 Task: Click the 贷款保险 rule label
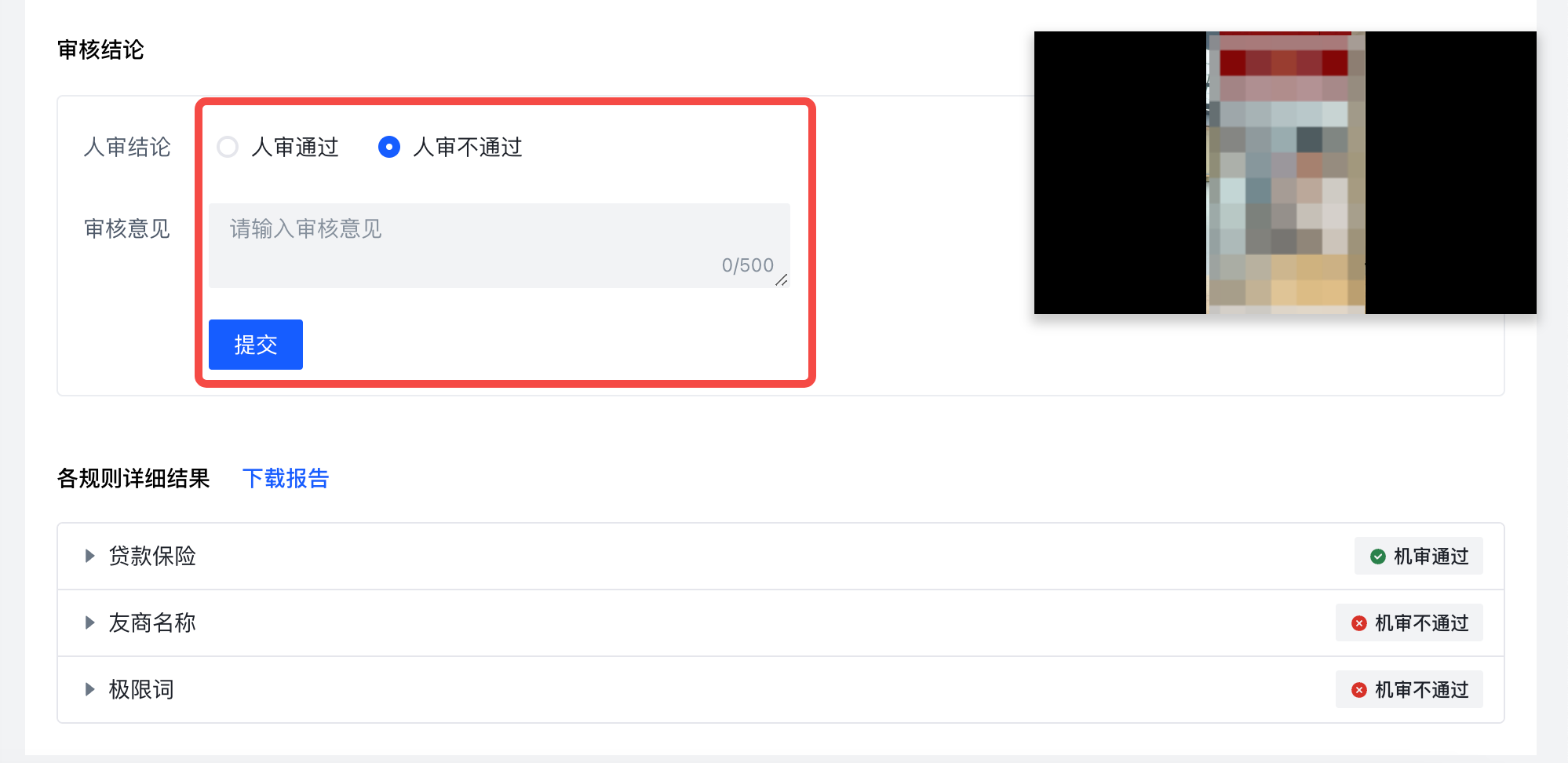(152, 556)
